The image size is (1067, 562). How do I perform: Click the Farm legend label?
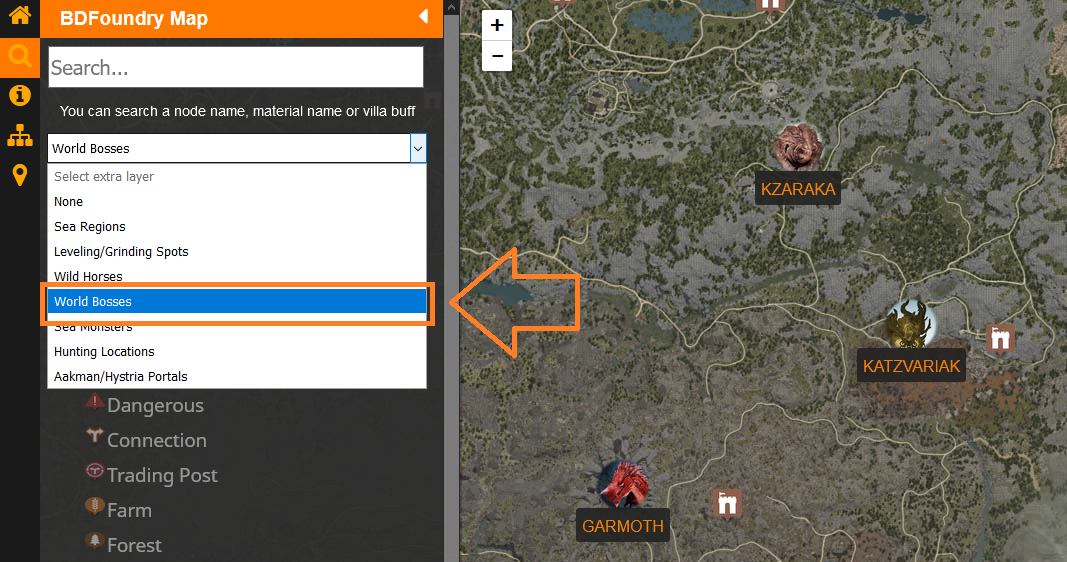click(129, 510)
